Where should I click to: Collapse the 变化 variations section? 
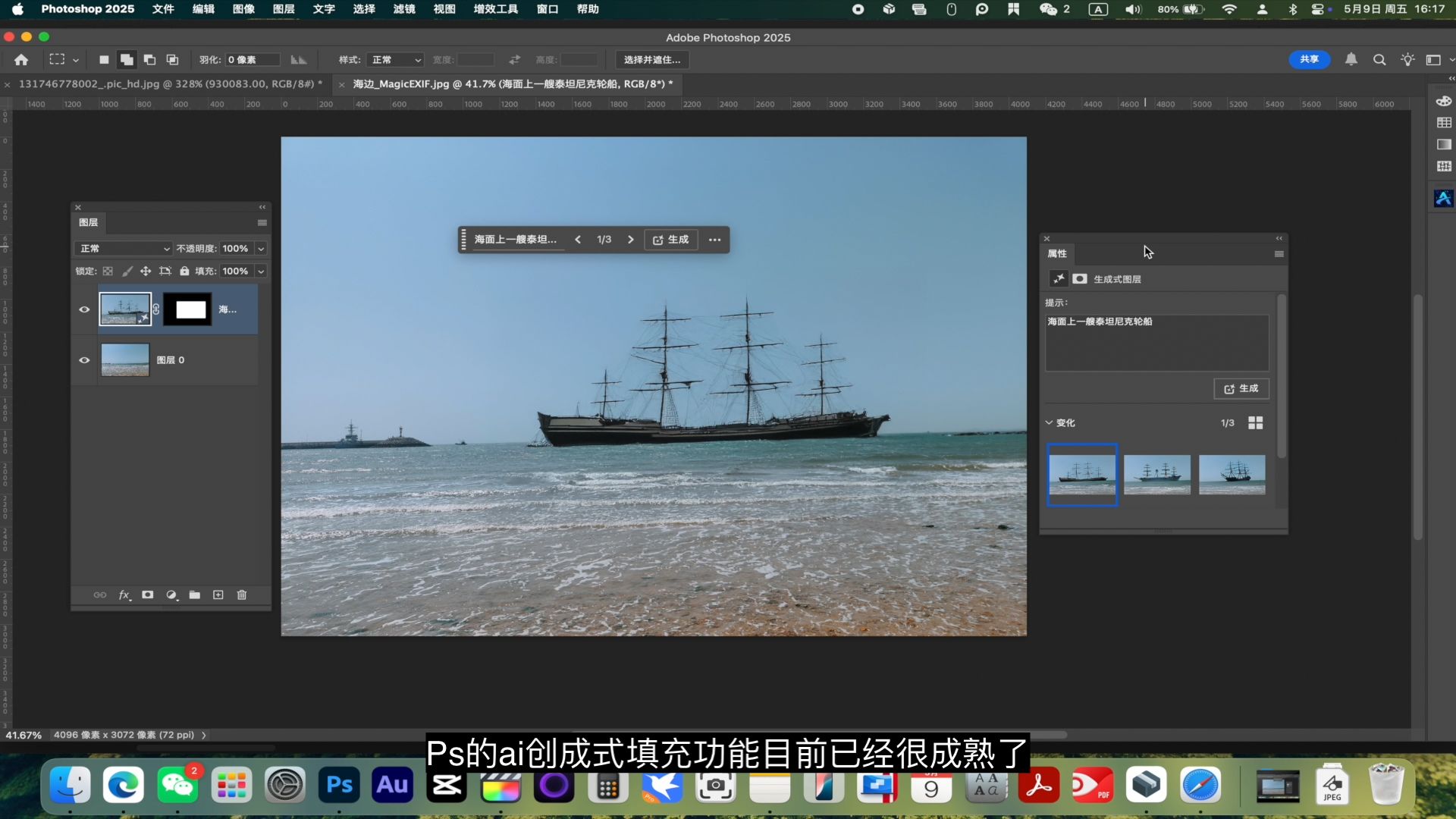pos(1050,423)
